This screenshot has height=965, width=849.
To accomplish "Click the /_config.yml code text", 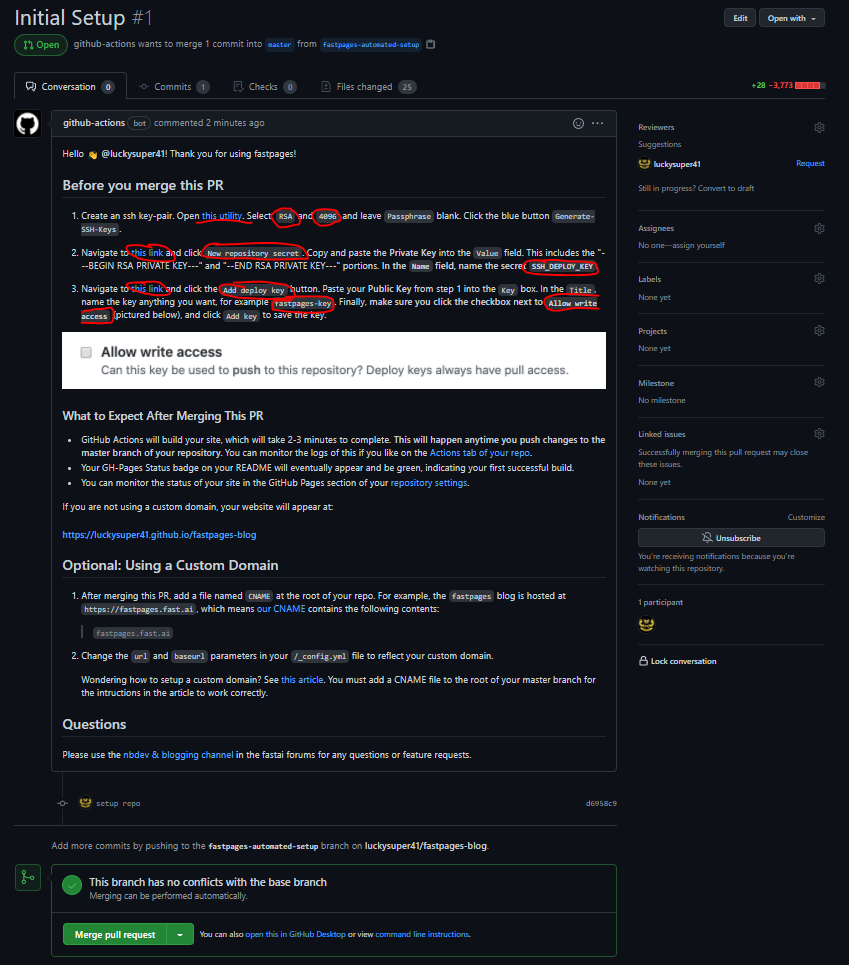I will 319,657.
